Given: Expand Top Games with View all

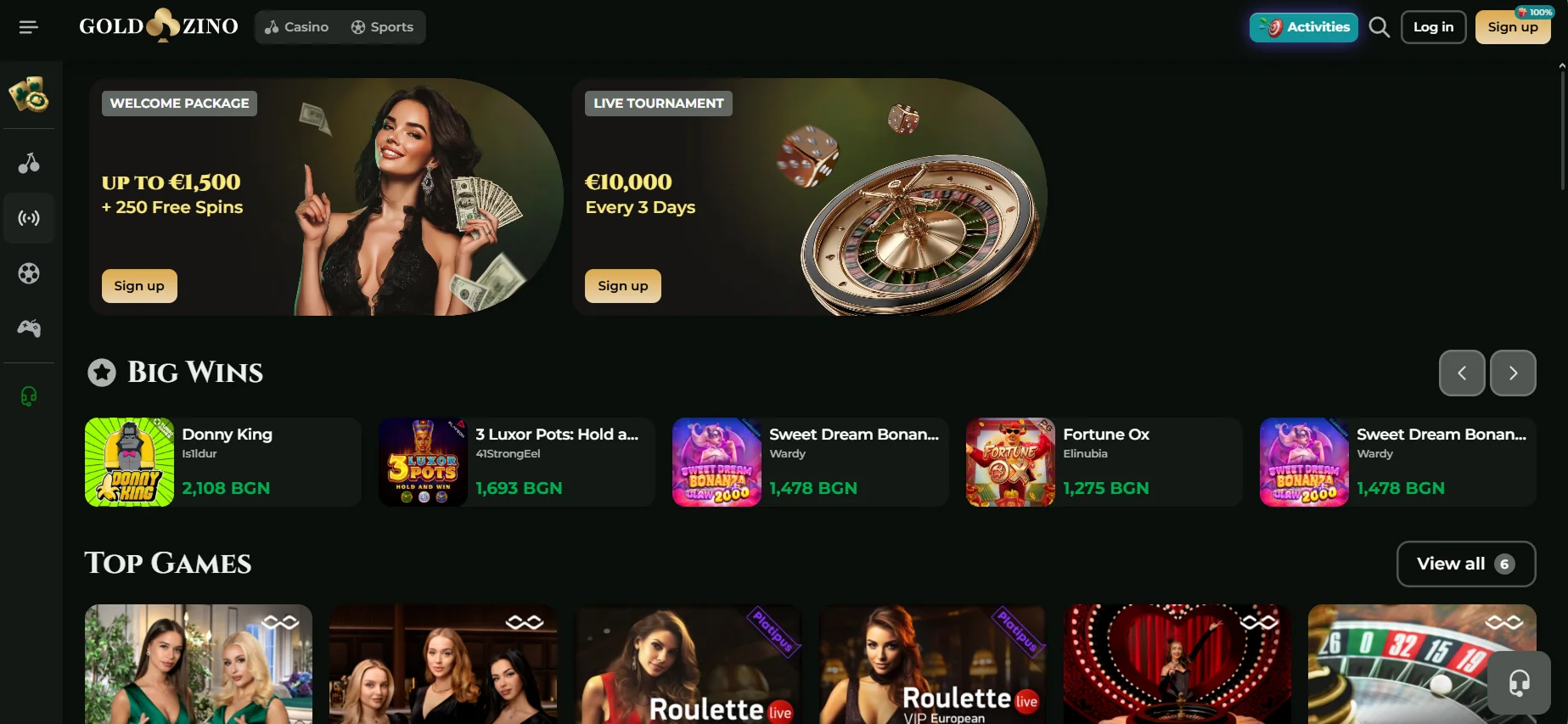Looking at the screenshot, I should click(1466, 564).
